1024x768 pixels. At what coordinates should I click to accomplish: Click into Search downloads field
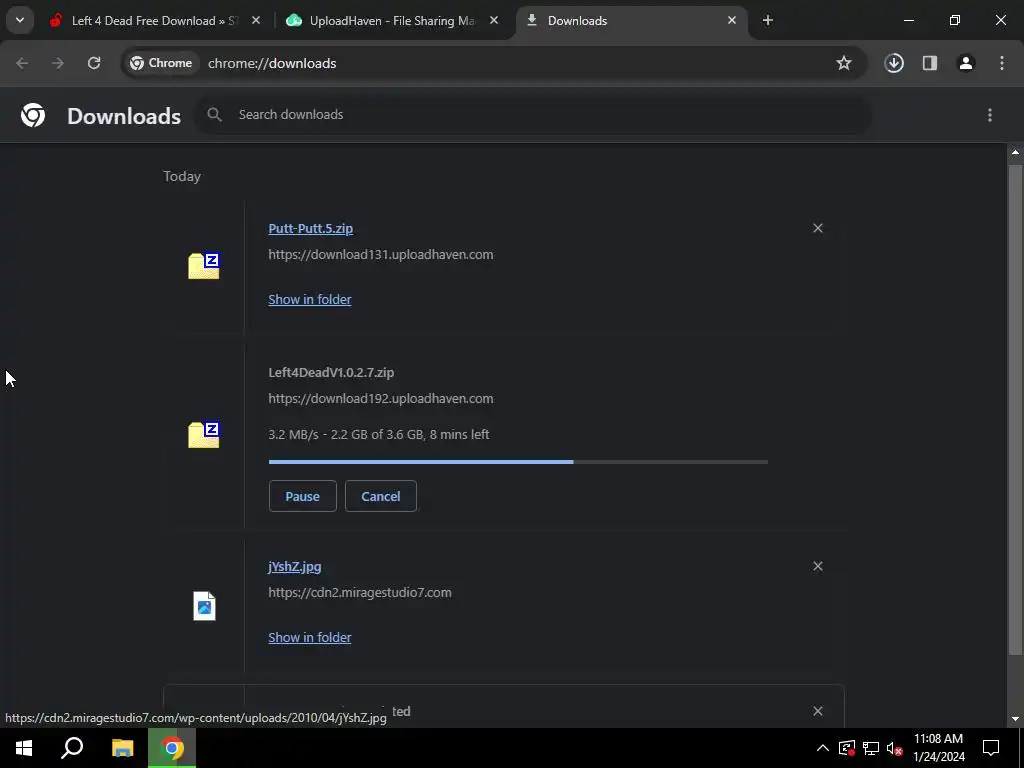click(x=534, y=115)
